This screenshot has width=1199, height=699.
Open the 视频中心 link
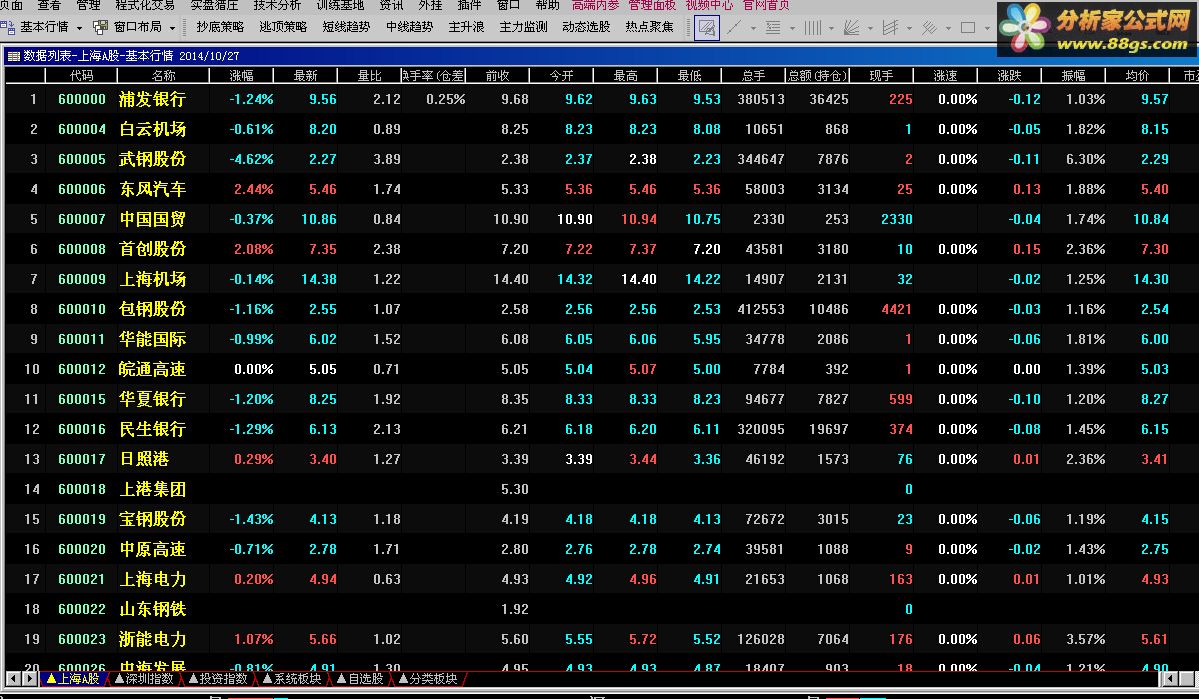point(709,5)
